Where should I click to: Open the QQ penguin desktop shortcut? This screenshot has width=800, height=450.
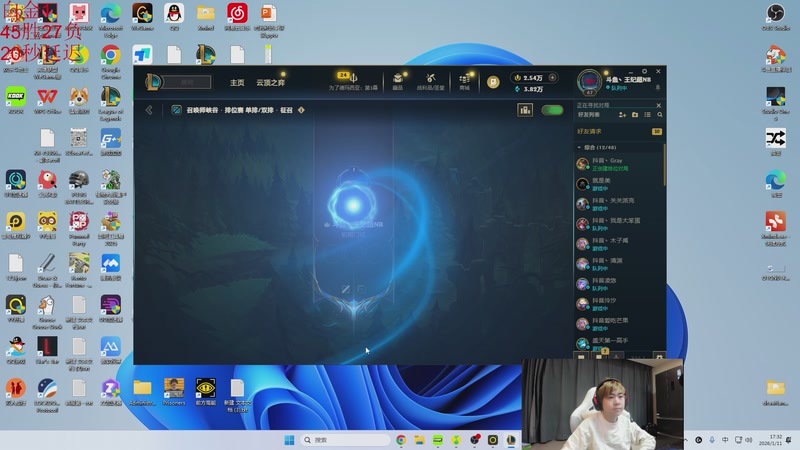(174, 16)
